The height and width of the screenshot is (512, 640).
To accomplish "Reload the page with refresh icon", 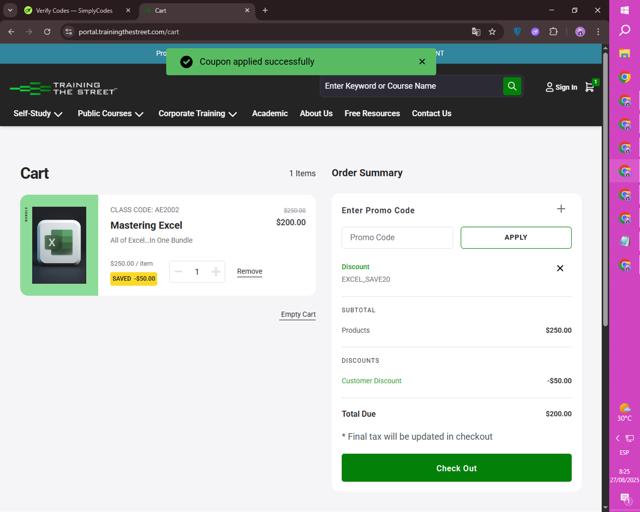I will click(x=47, y=32).
